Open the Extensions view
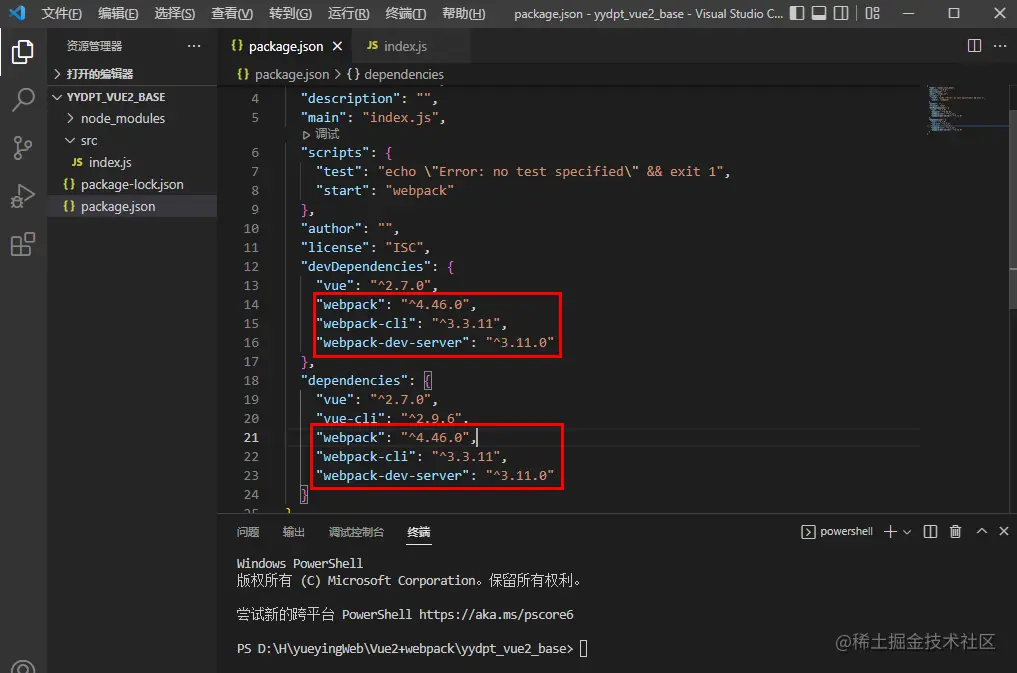 [x=23, y=244]
